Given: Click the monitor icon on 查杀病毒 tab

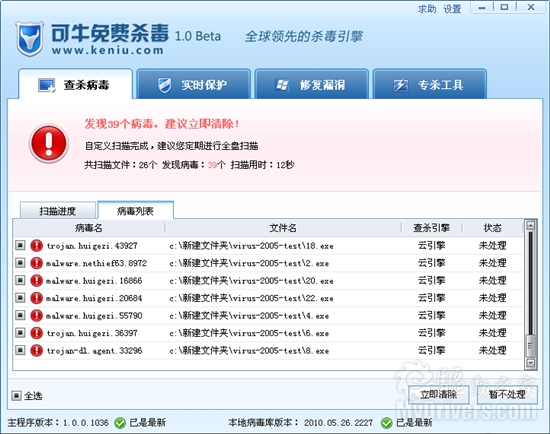Looking at the screenshot, I should [47, 85].
